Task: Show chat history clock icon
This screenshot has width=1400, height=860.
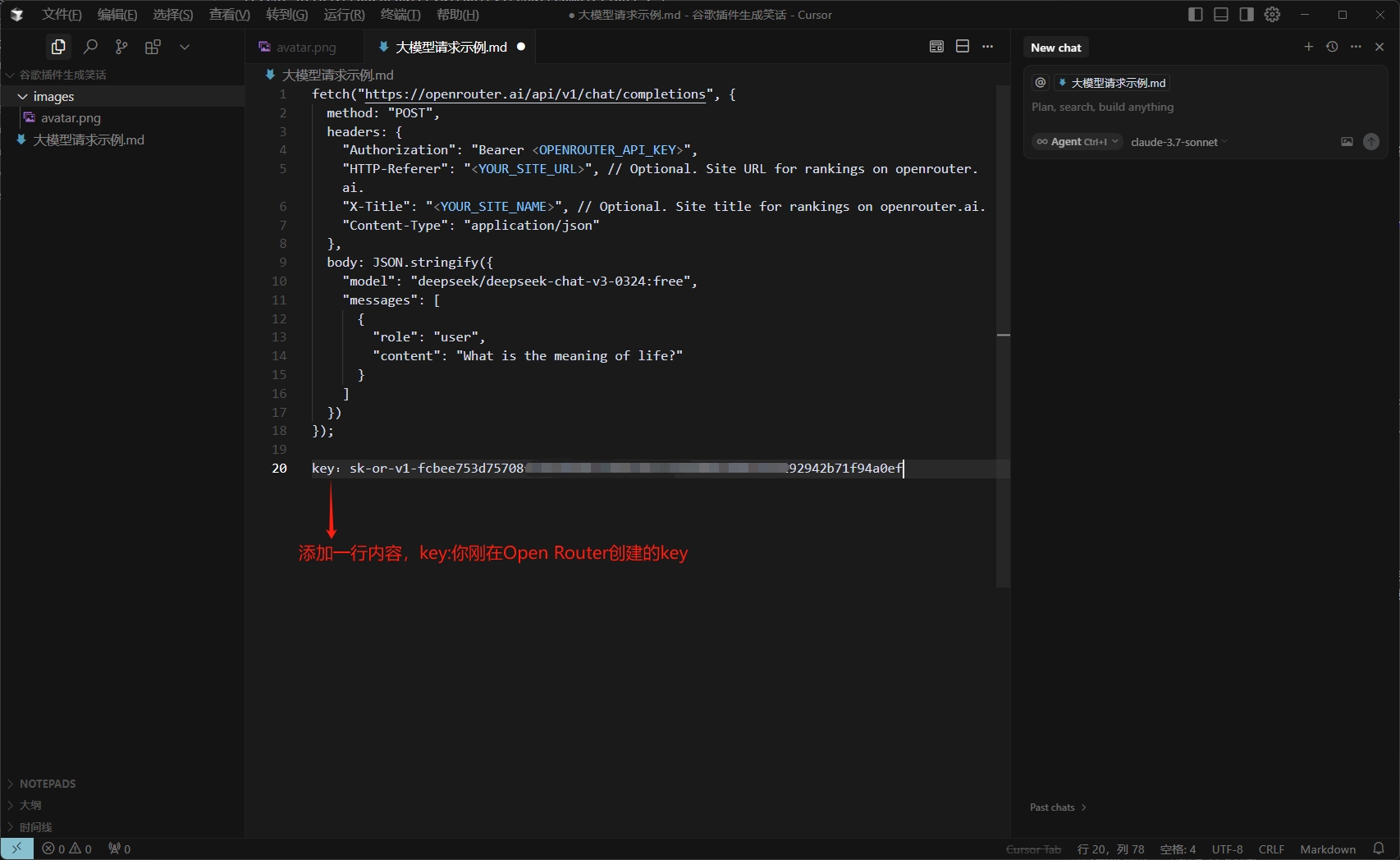Action: click(x=1332, y=47)
